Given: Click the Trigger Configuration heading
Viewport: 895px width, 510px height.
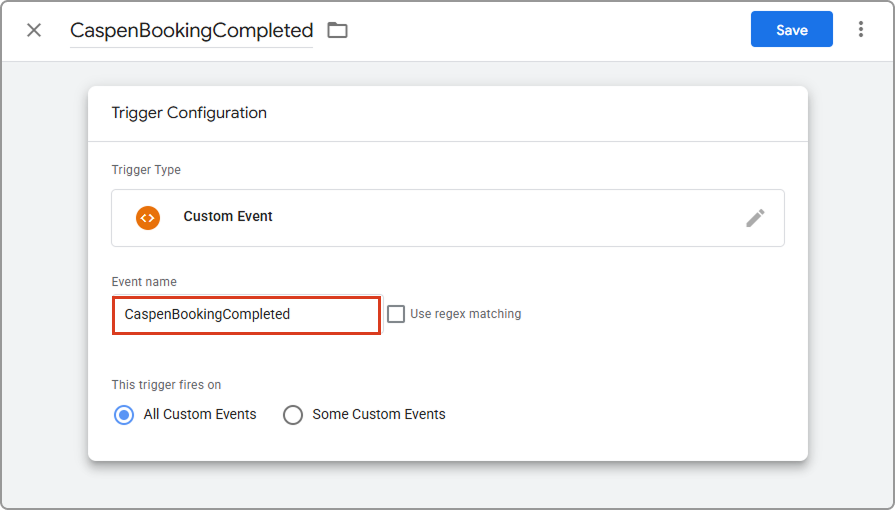Looking at the screenshot, I should click(x=189, y=113).
